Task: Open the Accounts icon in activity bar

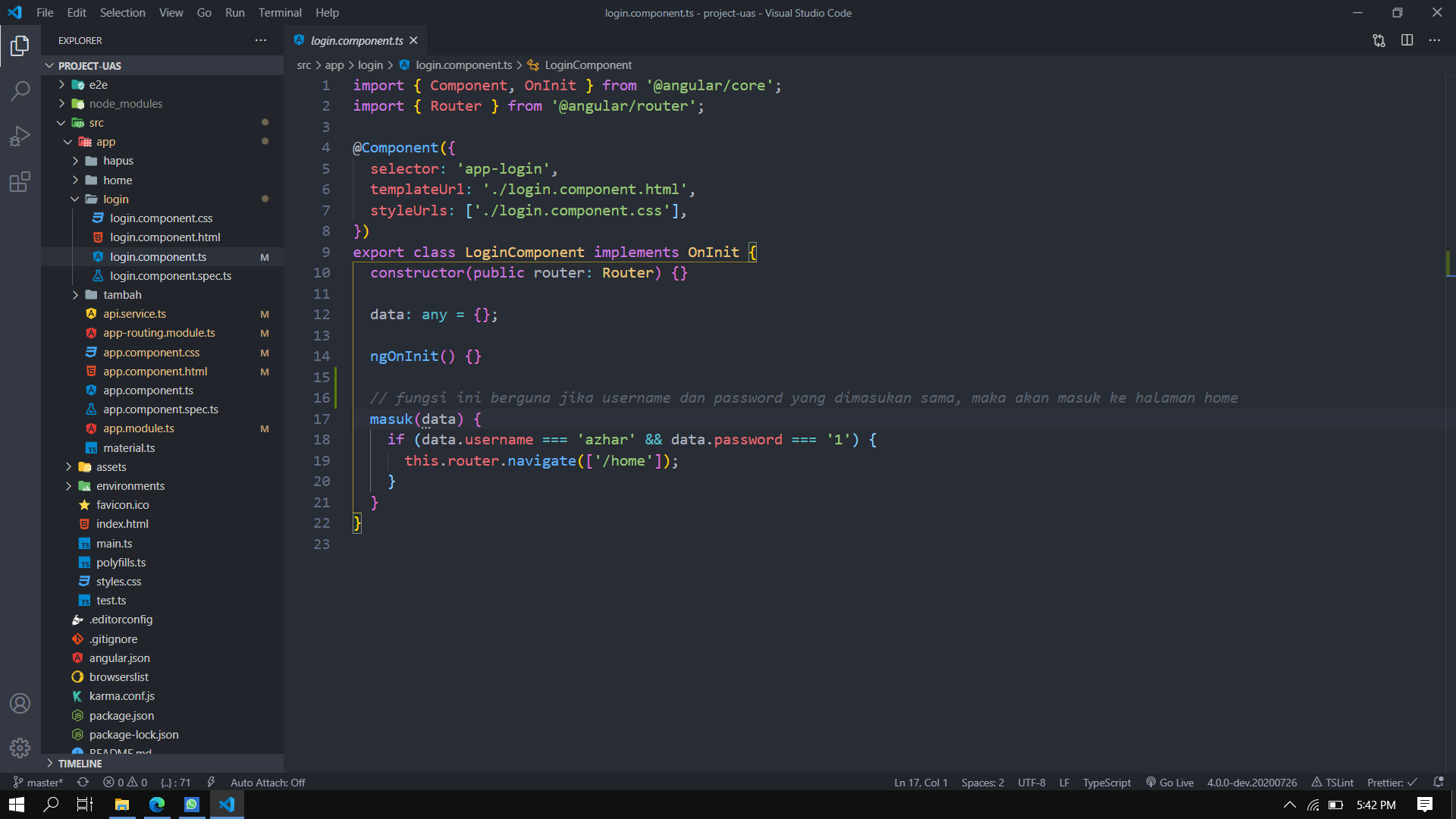Action: [x=20, y=704]
